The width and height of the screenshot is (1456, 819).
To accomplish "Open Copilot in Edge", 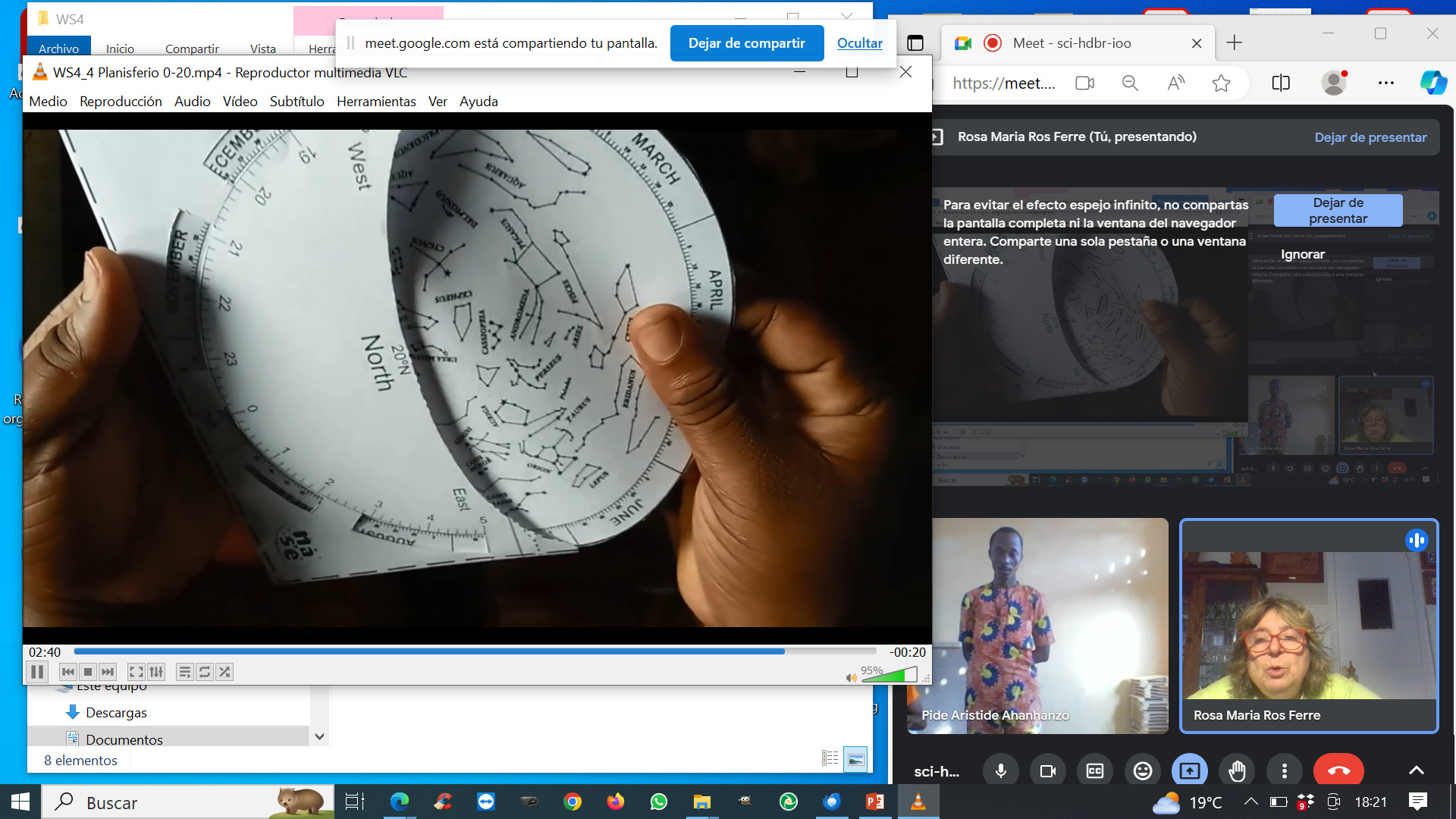I will 1433,83.
